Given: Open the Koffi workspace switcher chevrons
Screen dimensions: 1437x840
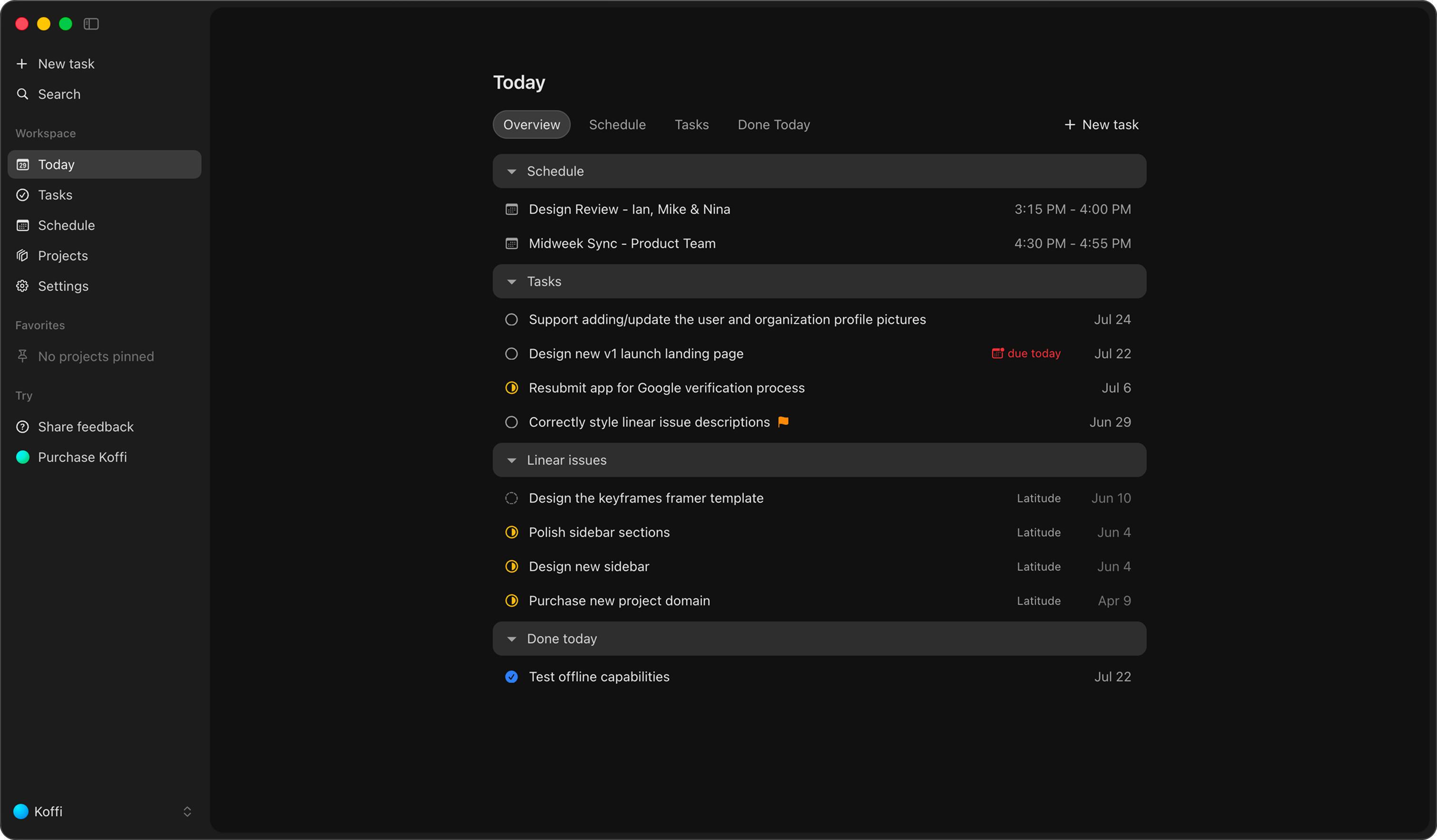Looking at the screenshot, I should [x=187, y=811].
